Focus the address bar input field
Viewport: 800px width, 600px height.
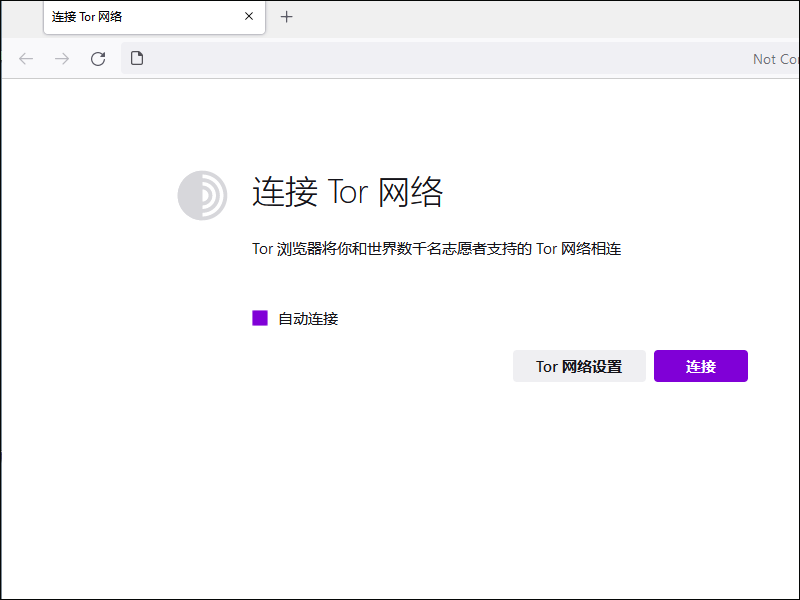[440, 59]
